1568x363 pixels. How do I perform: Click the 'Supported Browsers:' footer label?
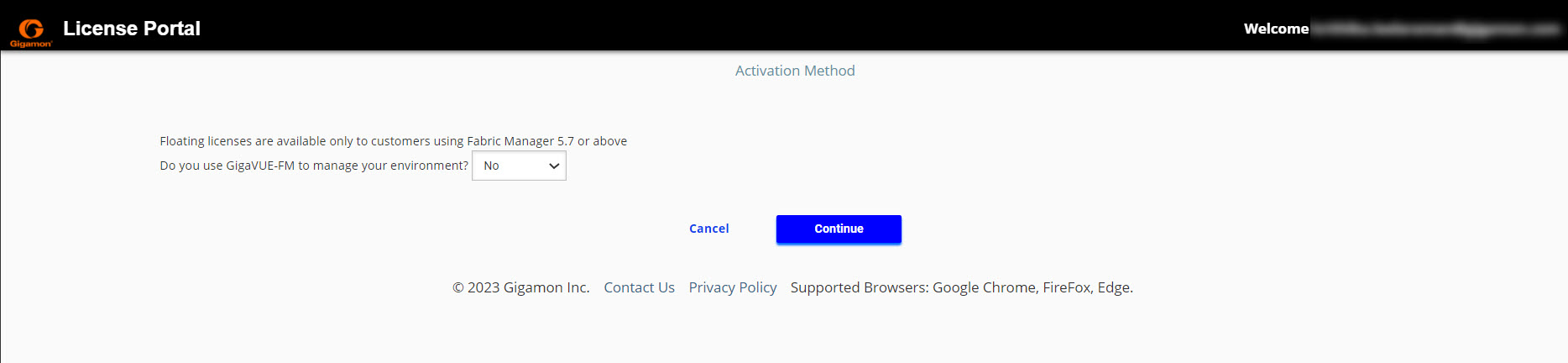click(860, 287)
